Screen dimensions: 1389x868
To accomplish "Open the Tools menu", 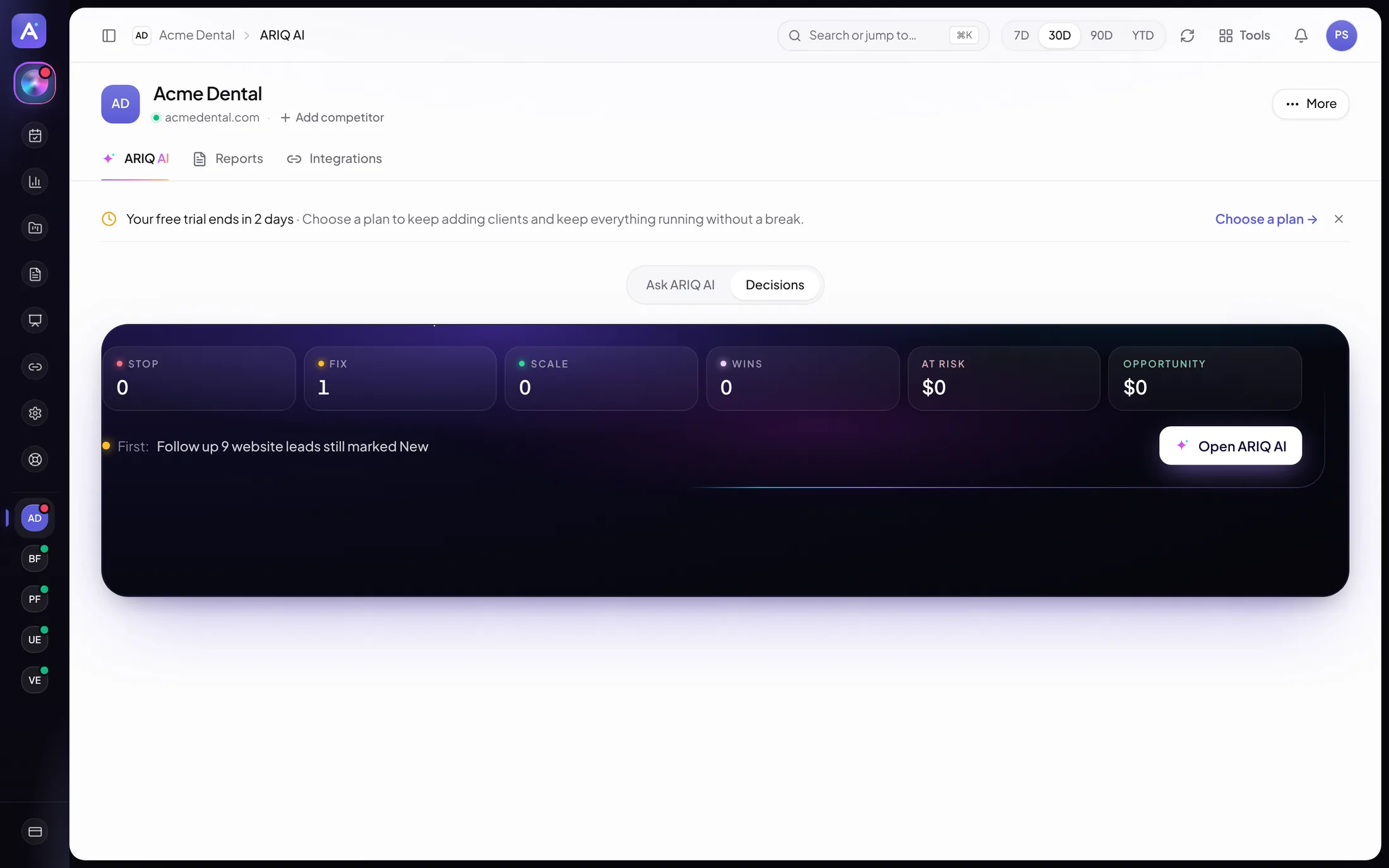I will [x=1244, y=35].
